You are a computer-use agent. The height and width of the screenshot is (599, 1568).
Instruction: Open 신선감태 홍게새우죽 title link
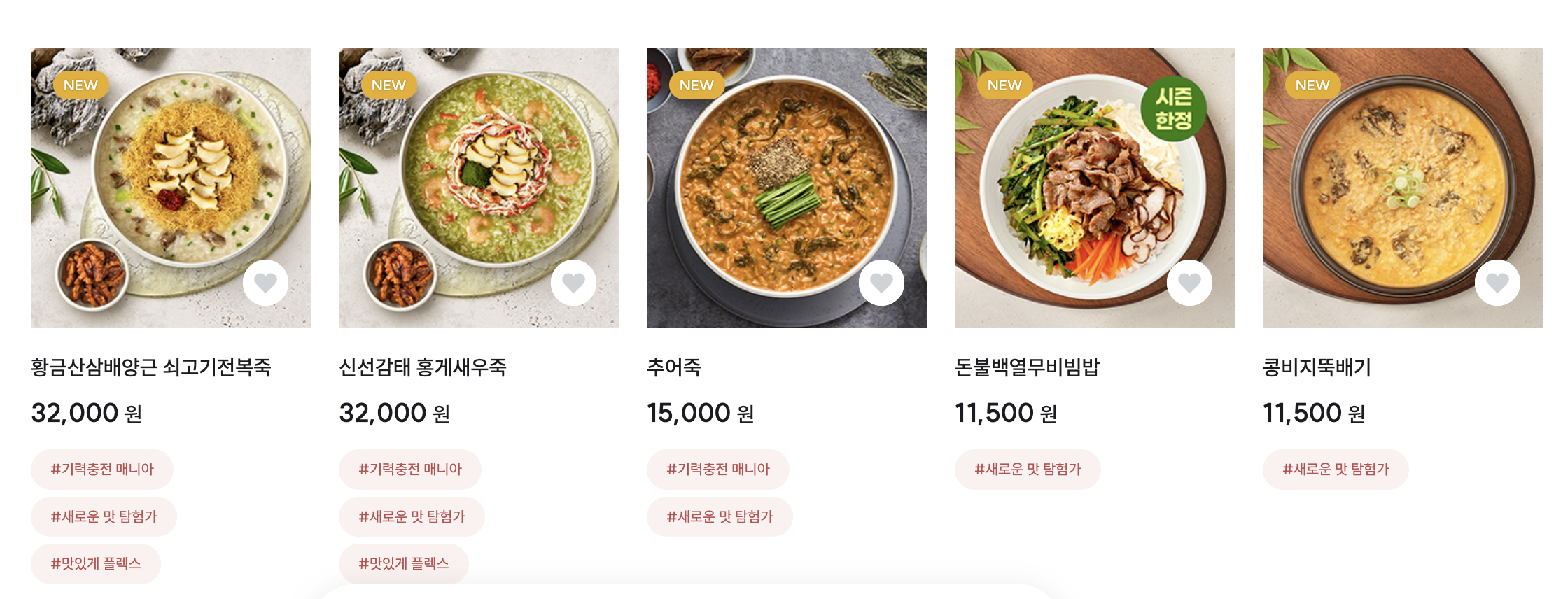423,367
